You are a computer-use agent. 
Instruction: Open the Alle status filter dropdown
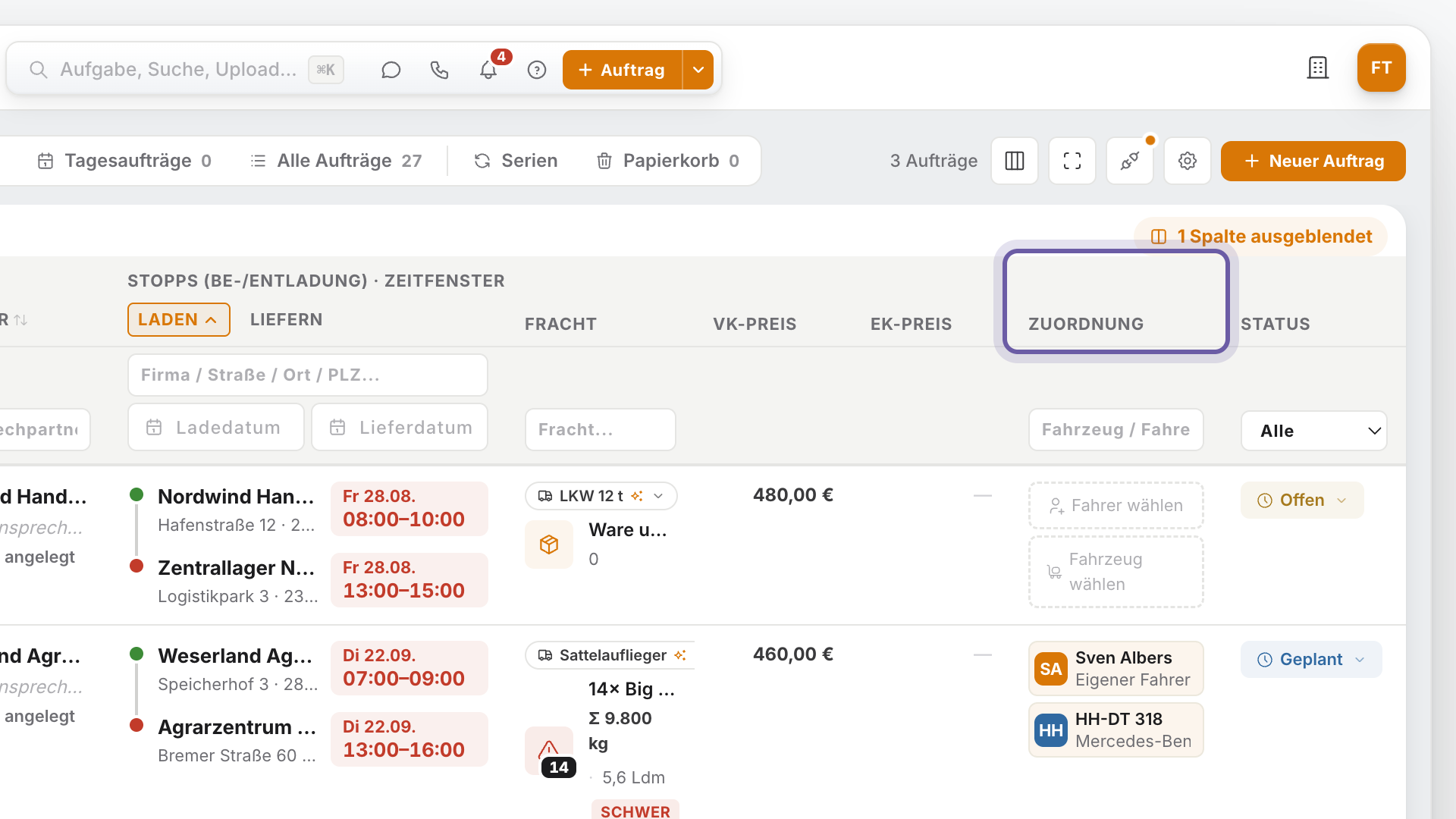[1314, 431]
